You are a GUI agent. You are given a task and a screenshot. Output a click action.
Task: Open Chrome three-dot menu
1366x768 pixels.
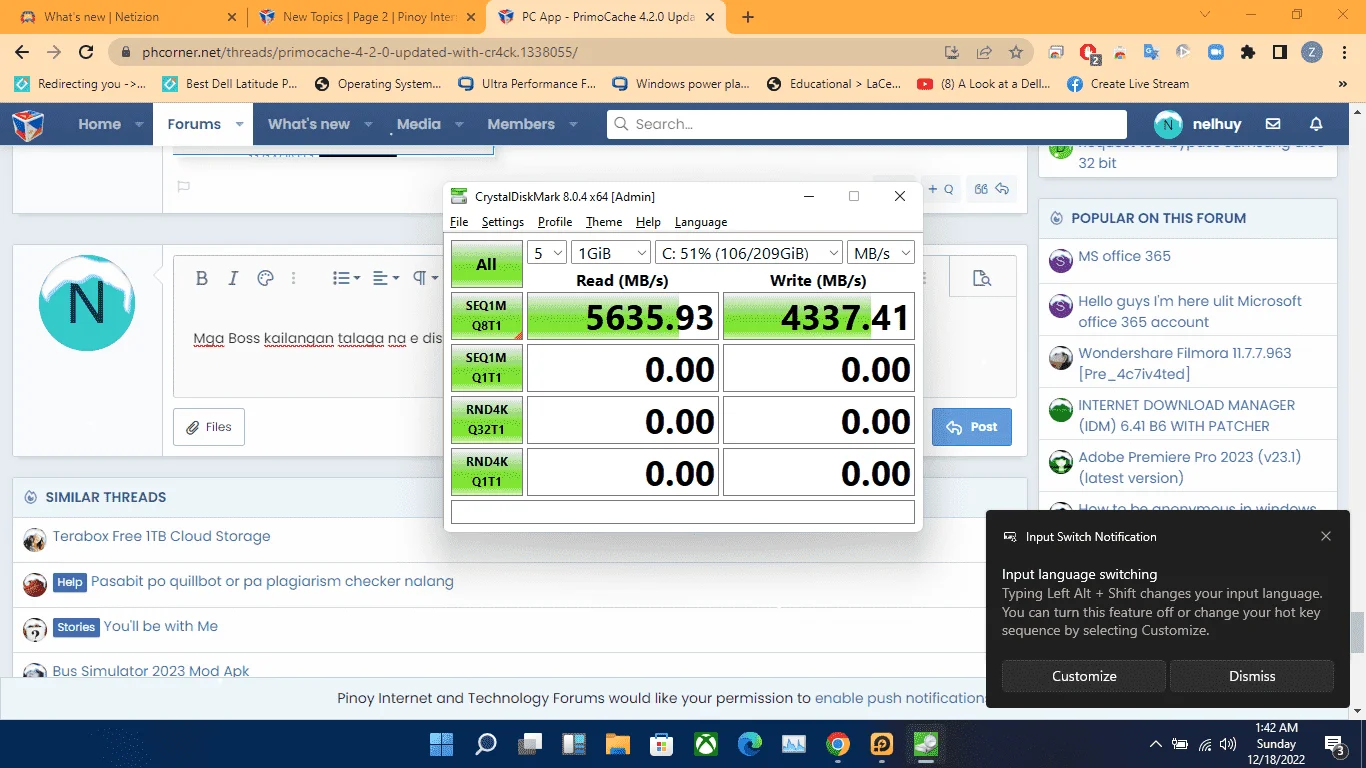[x=1343, y=52]
